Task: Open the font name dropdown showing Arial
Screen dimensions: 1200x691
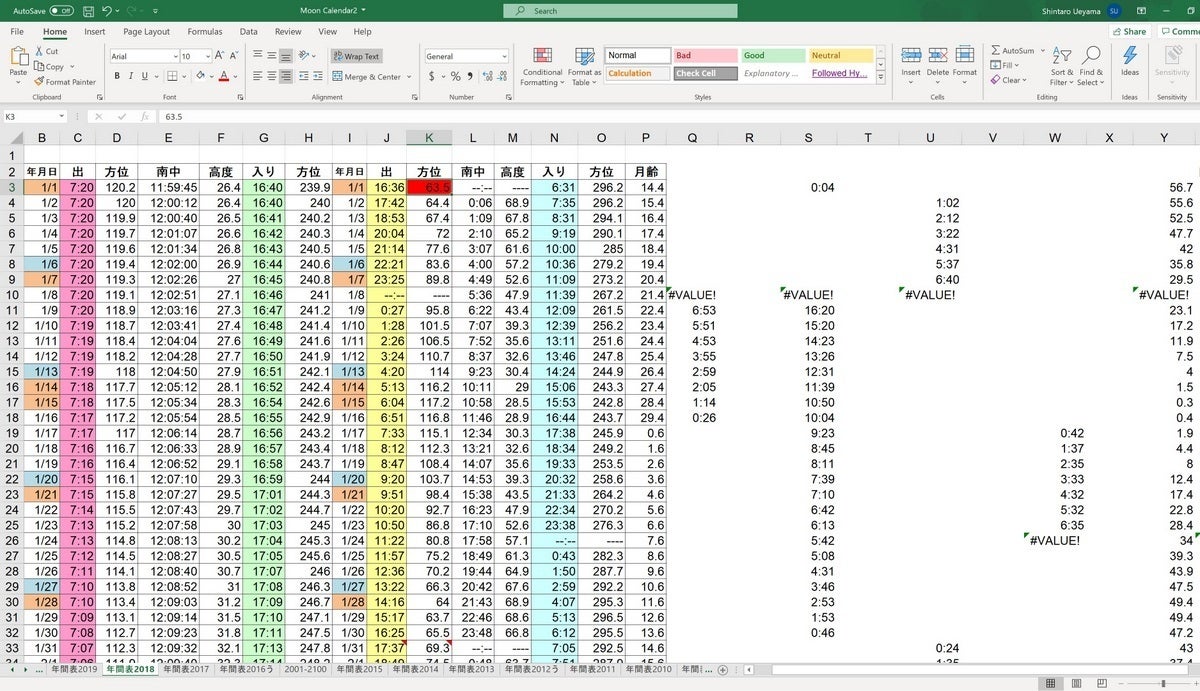Action: [142, 56]
